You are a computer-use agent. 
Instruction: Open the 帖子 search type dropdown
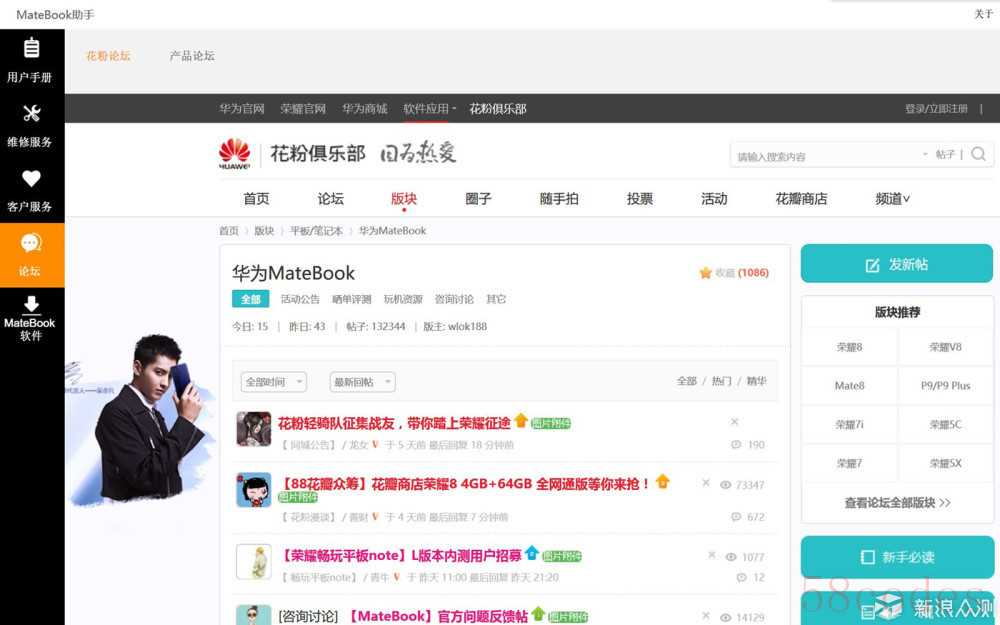tap(939, 154)
